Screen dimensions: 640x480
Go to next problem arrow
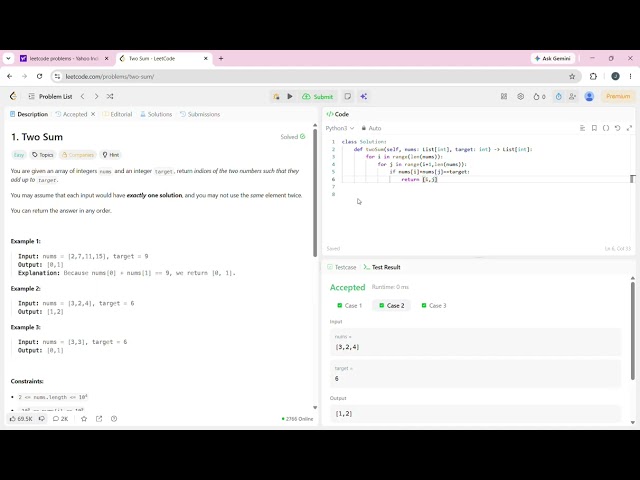pos(96,96)
